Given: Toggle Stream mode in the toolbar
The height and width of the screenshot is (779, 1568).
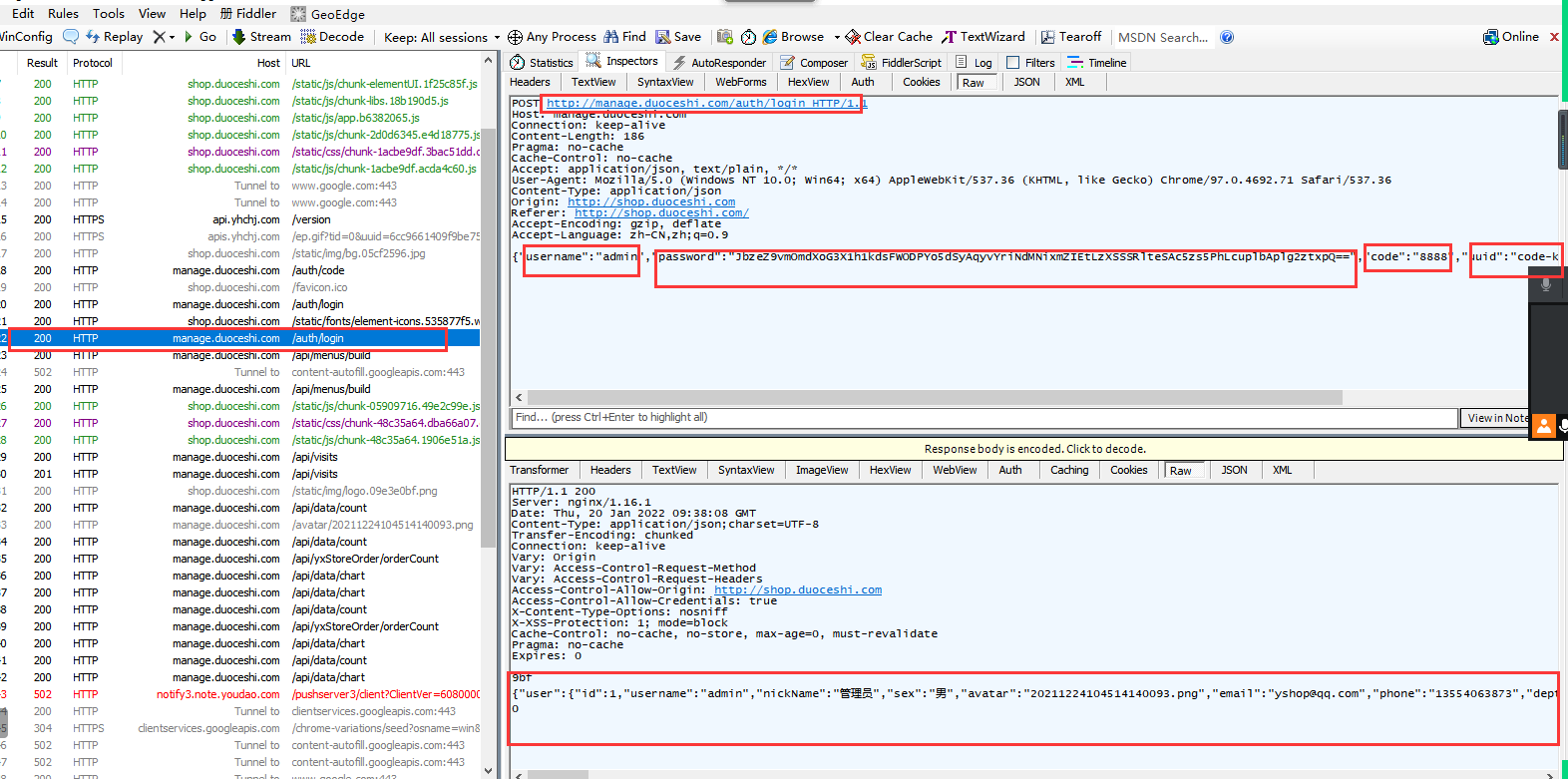Looking at the screenshot, I should (x=261, y=37).
